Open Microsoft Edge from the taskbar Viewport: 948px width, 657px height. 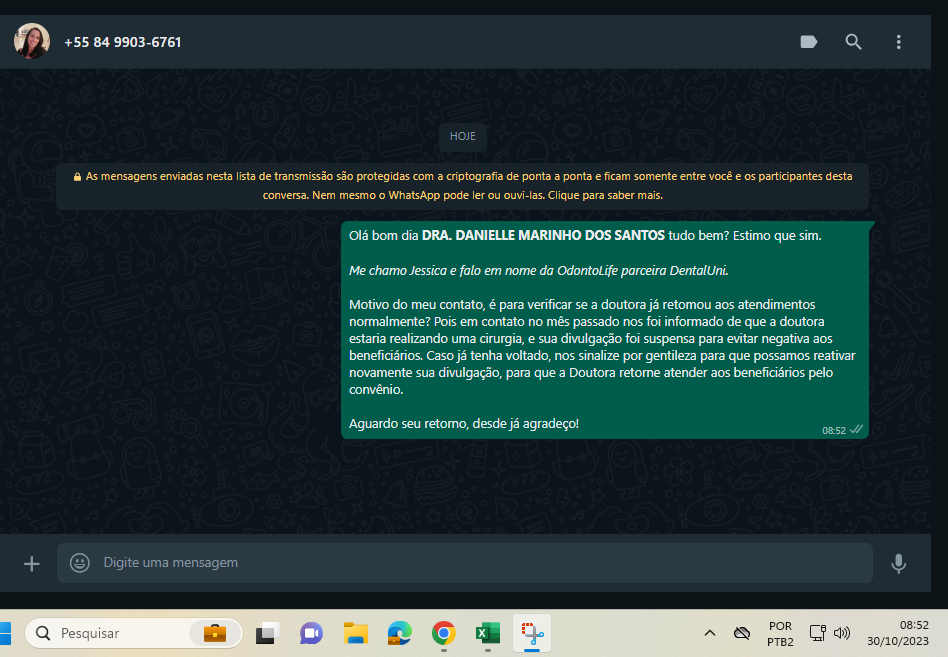pos(400,633)
